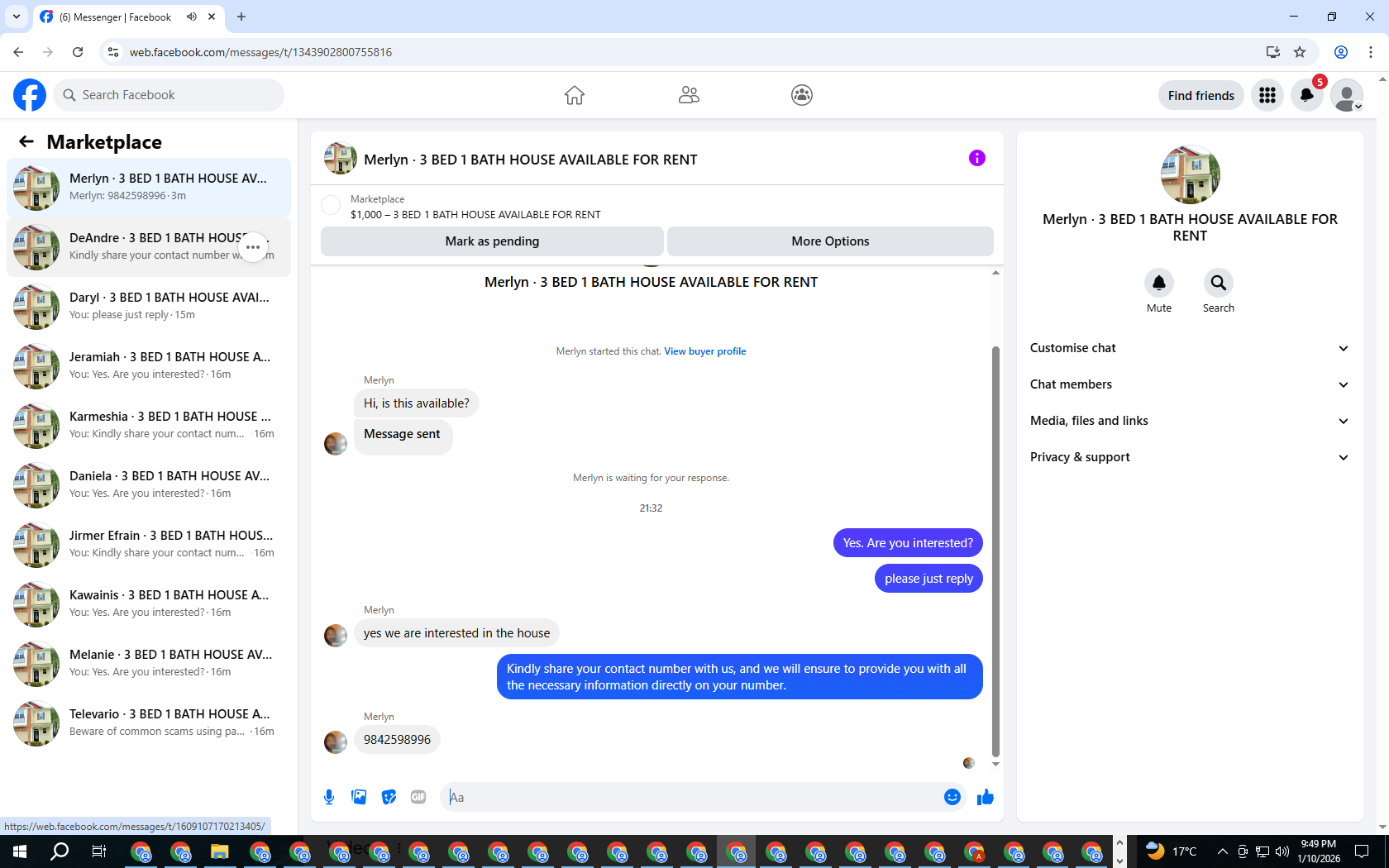Open Daryl conversation in list
This screenshot has height=868, width=1389.
pyautogui.click(x=149, y=306)
